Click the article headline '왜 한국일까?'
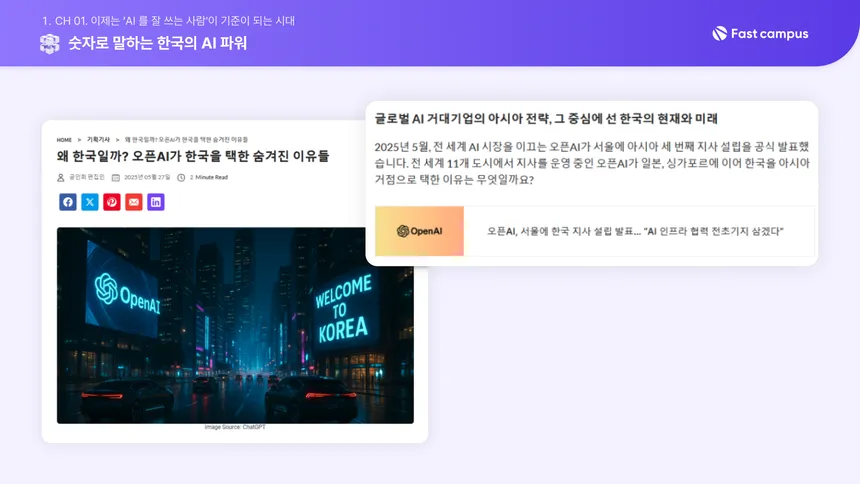 (x=193, y=156)
